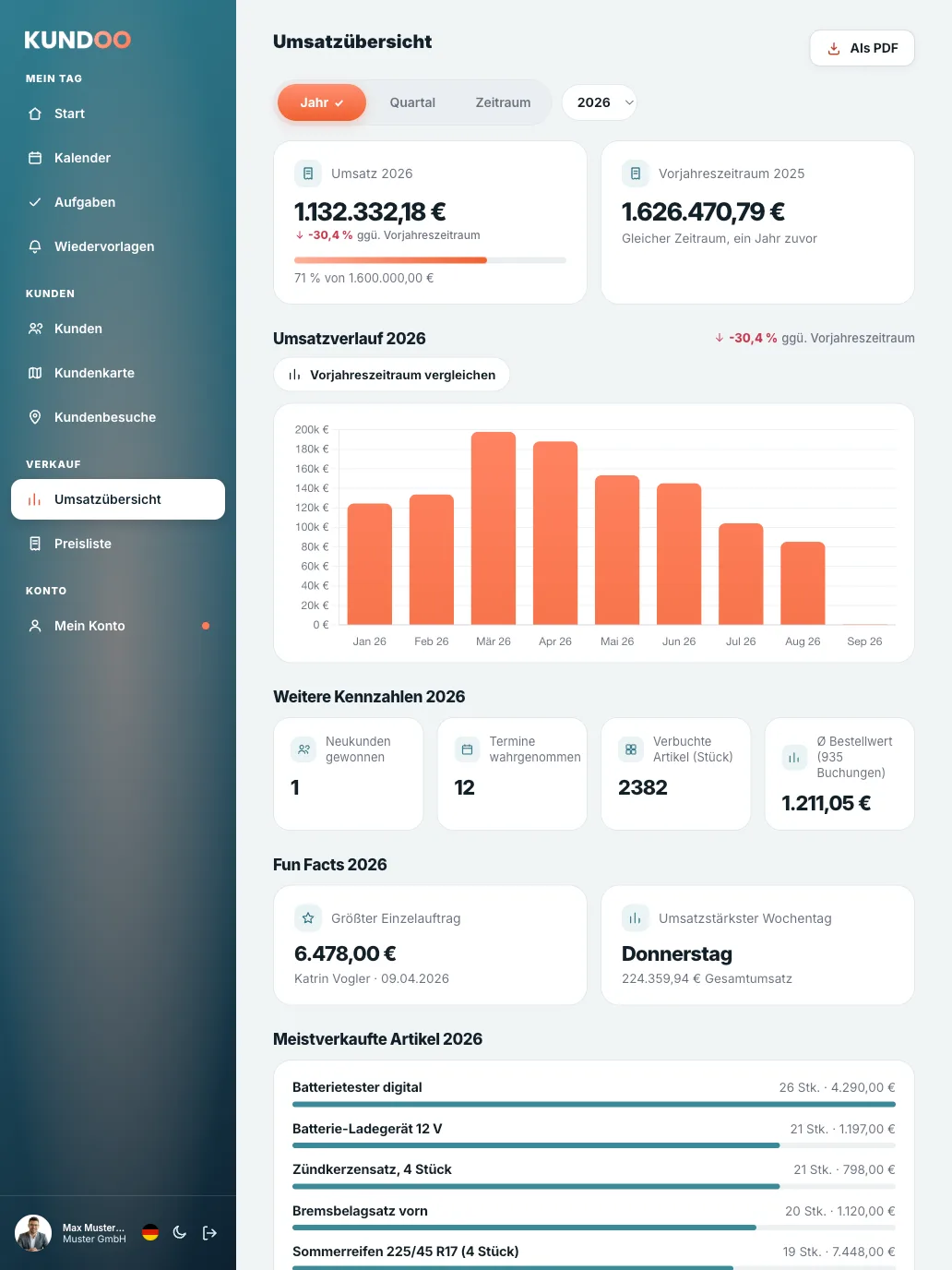Click the 1.626.470,79 € prior year value
Screen dimensions: 952x1270
(703, 211)
